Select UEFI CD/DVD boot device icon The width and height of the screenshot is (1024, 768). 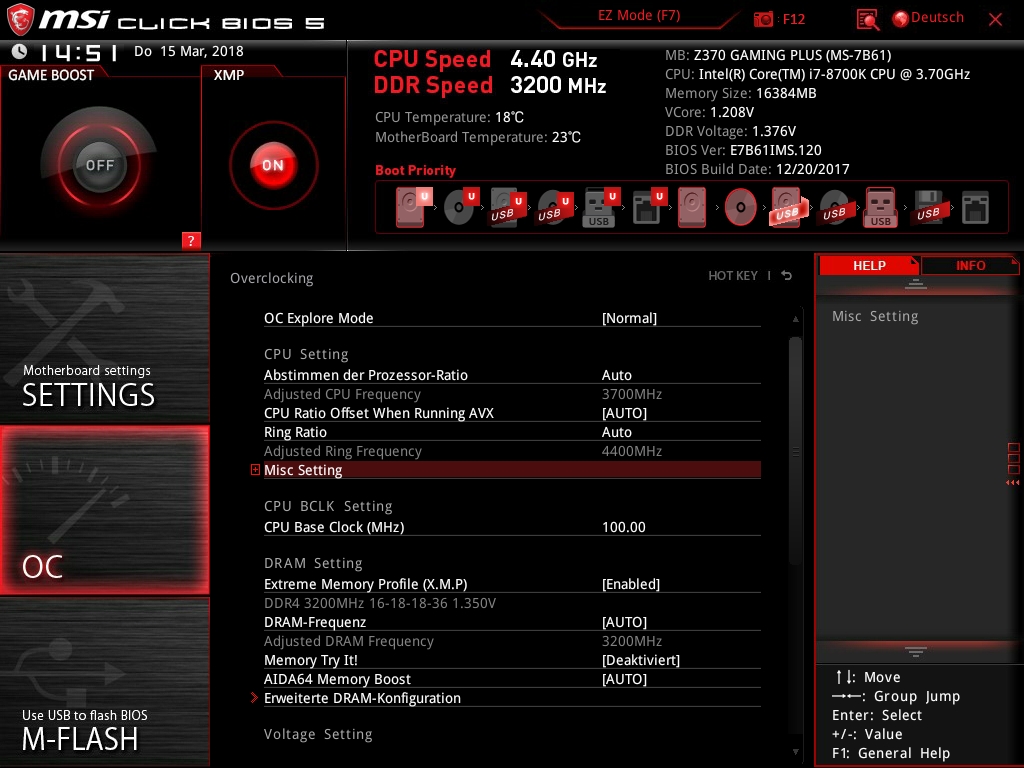tap(461, 207)
